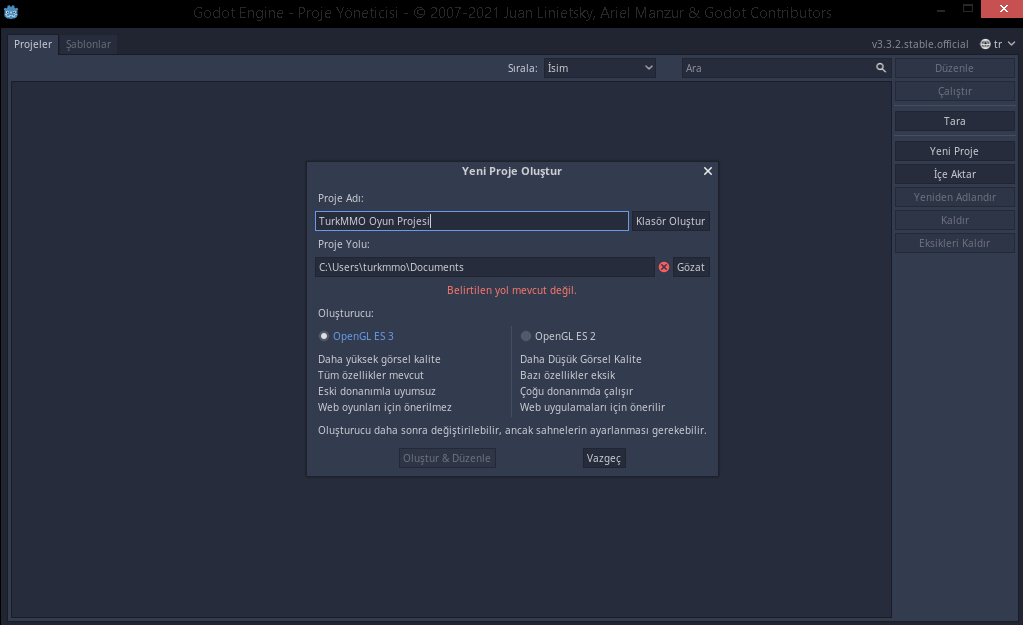The image size is (1023, 625).
Task: Click the Düzenle button
Action: pyautogui.click(x=954, y=68)
